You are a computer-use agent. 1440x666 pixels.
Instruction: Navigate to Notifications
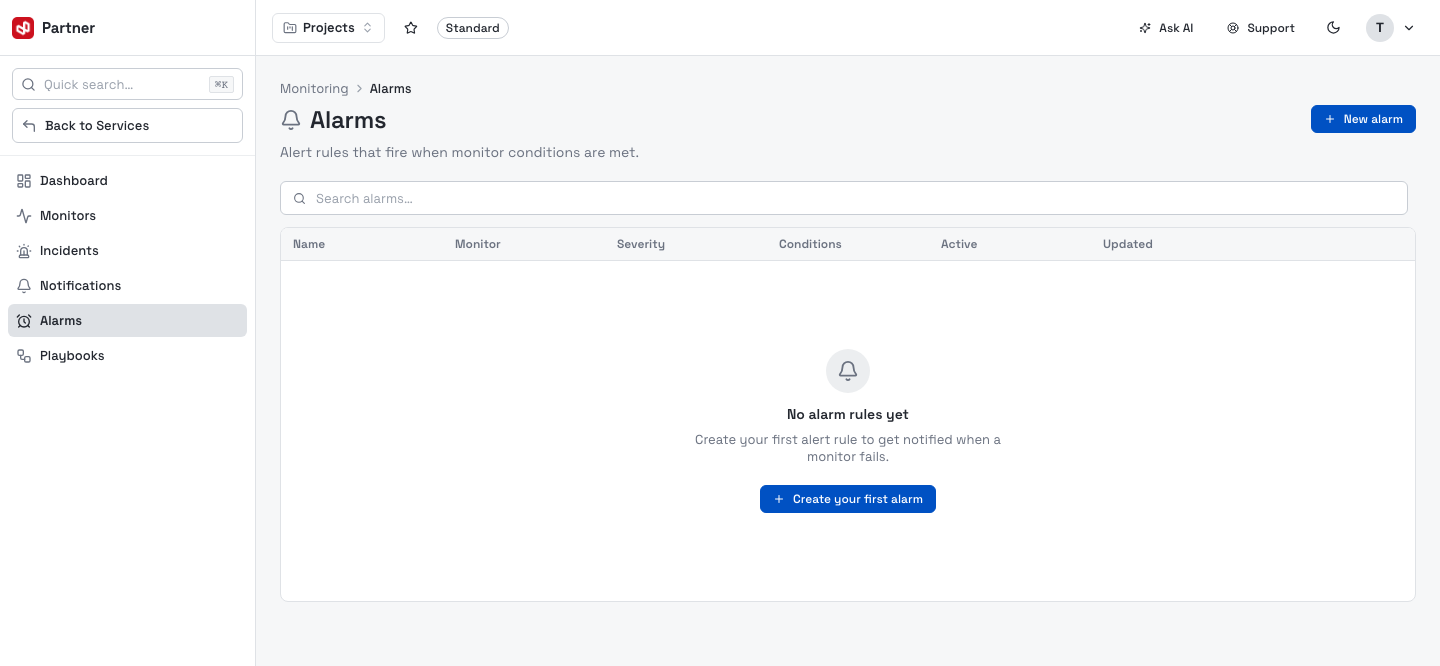127,286
